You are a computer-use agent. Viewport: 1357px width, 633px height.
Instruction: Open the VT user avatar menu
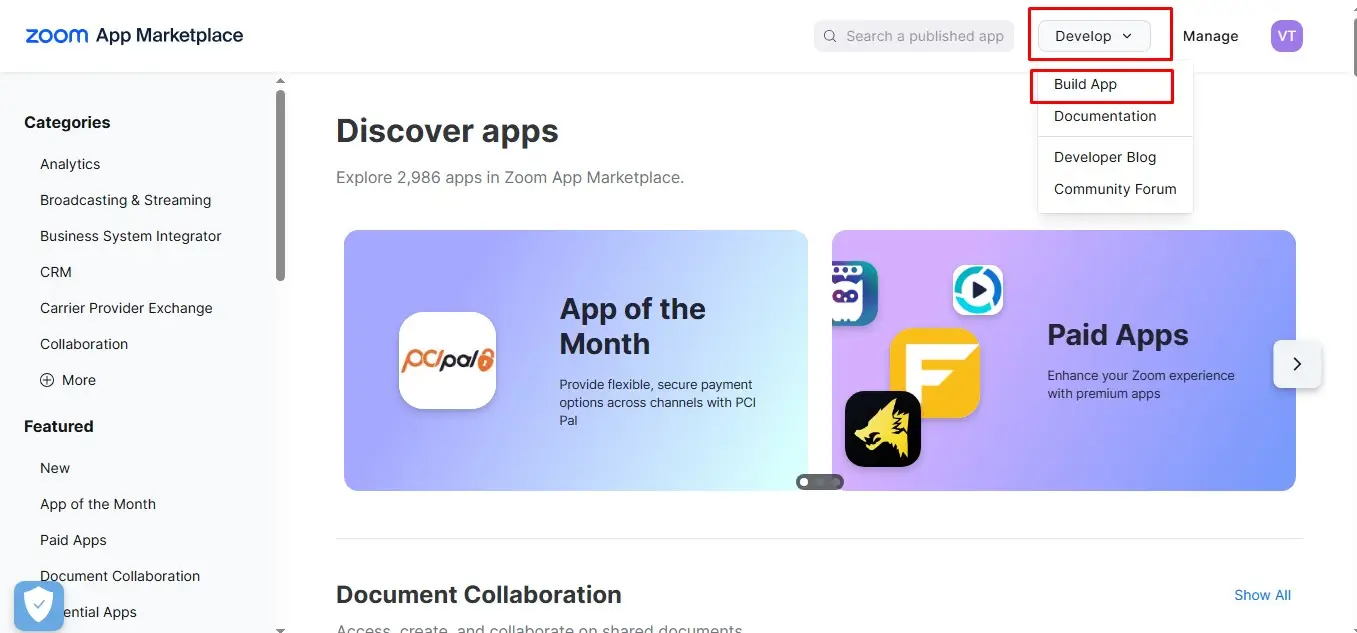pyautogui.click(x=1286, y=36)
